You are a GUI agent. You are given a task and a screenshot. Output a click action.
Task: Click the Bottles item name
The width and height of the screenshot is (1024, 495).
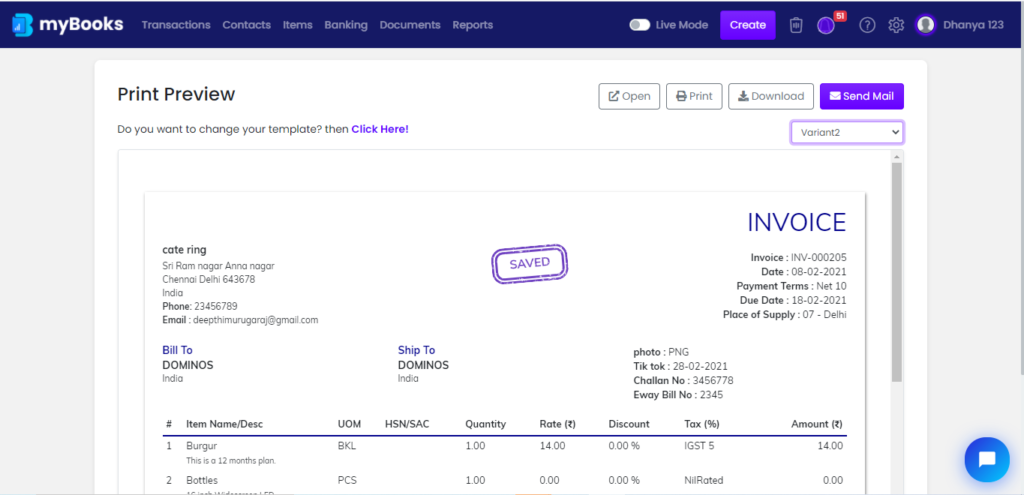coord(202,480)
